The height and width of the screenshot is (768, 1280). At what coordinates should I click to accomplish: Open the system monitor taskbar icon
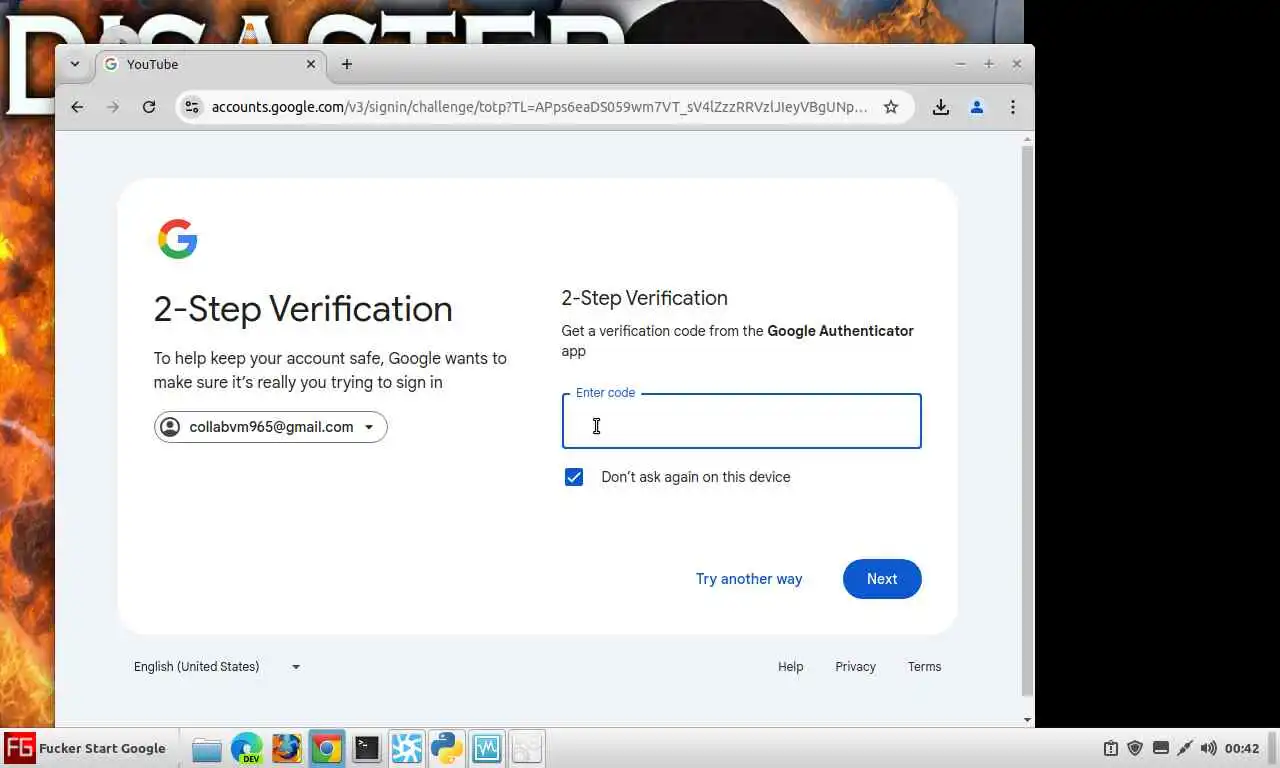click(x=487, y=748)
